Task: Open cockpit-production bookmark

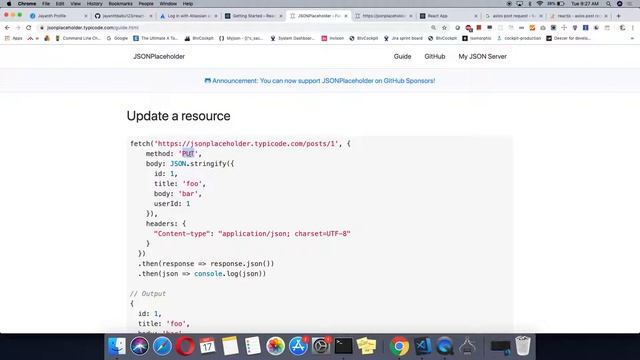Action: (x=518, y=38)
